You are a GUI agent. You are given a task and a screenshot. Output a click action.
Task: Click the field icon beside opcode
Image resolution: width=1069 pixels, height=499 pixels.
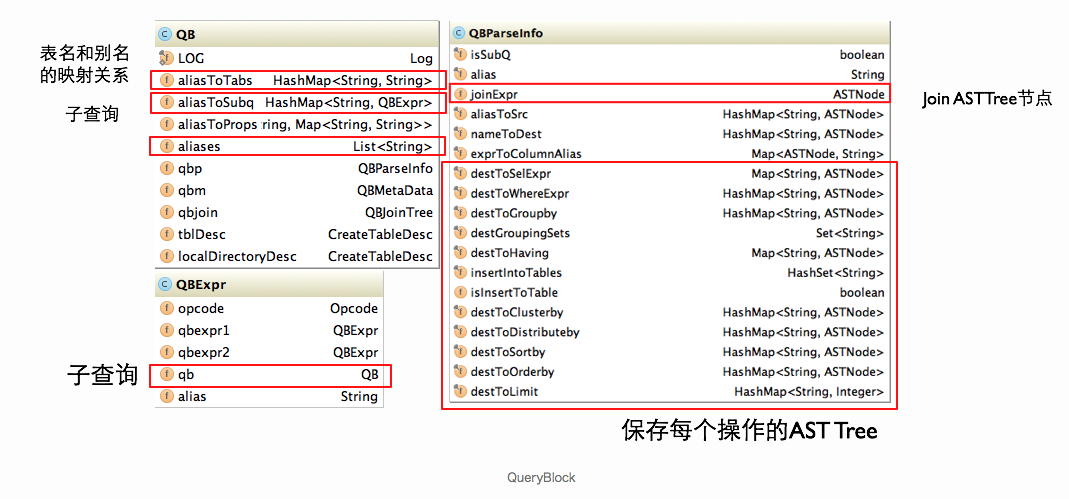pos(166,308)
